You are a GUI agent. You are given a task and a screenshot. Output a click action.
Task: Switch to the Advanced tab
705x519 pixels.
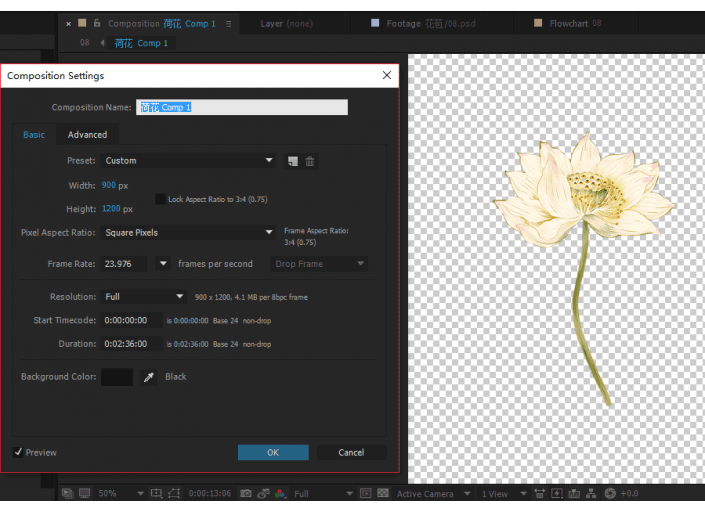[x=87, y=134]
